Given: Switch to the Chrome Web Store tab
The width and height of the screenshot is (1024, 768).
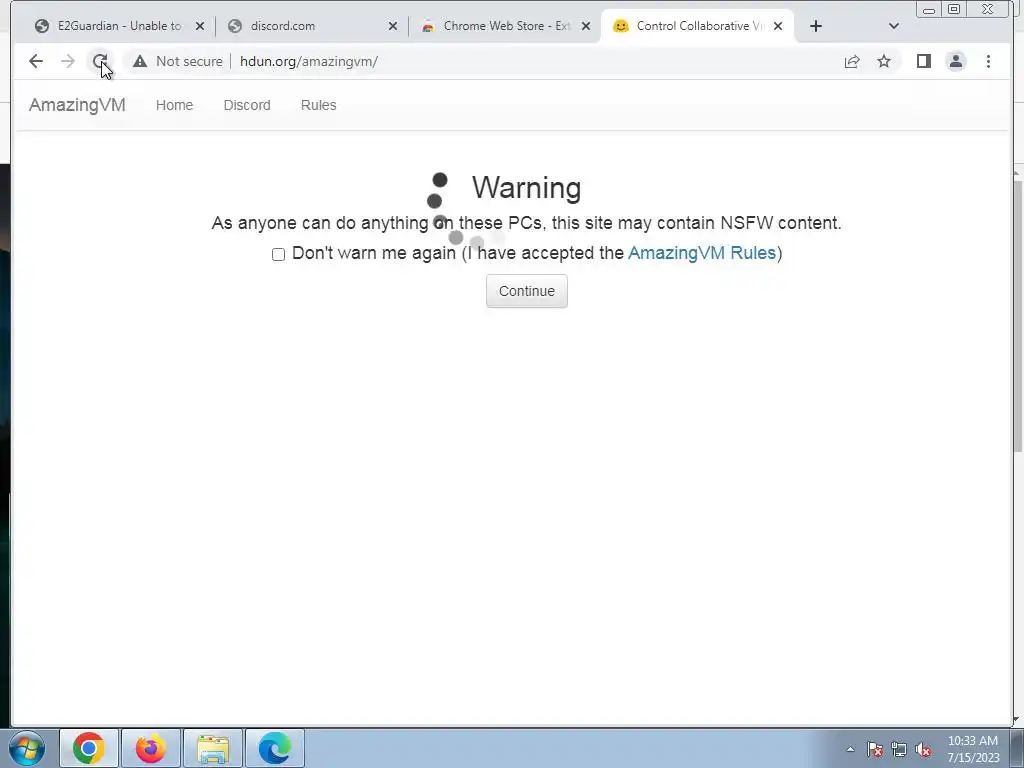Looking at the screenshot, I should tap(505, 26).
